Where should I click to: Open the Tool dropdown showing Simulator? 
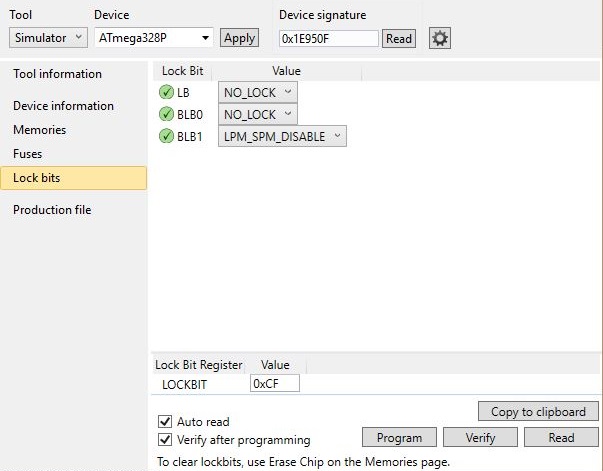[x=48, y=38]
